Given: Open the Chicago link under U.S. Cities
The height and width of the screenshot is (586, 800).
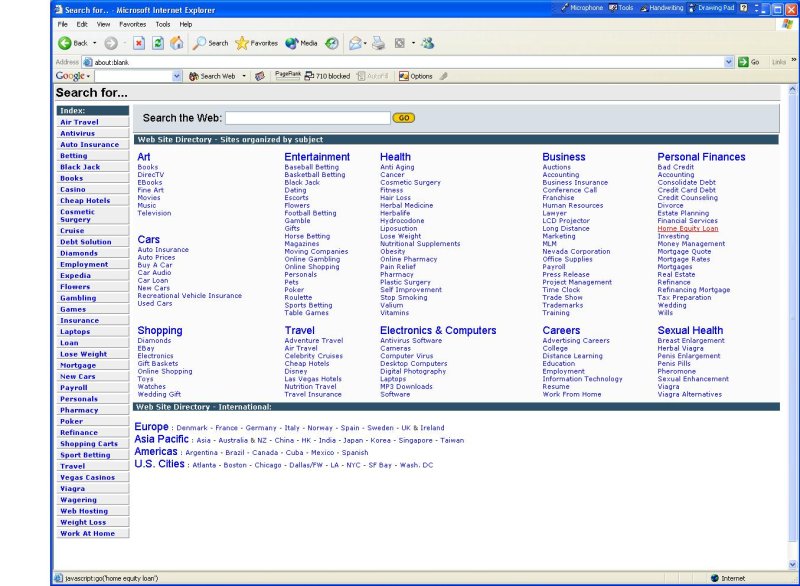Looking at the screenshot, I should (268, 465).
